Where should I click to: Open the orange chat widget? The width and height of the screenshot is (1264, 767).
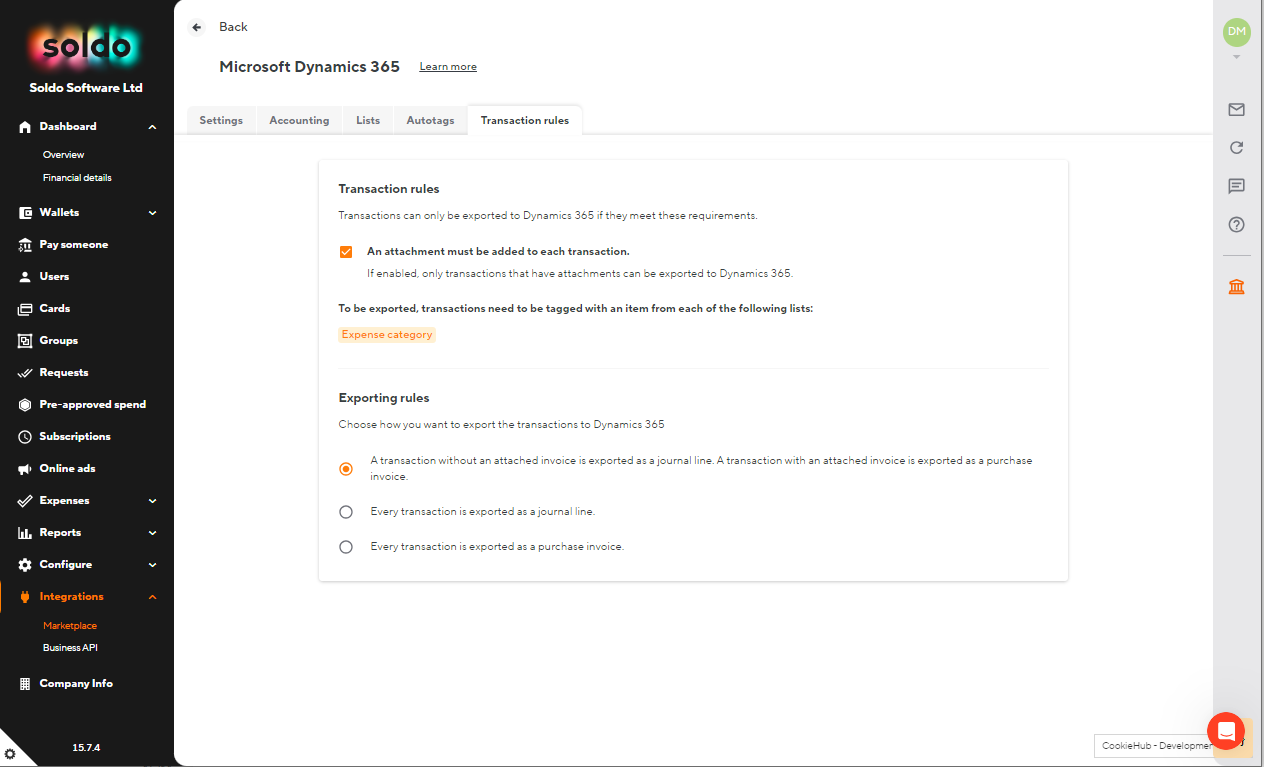[1226, 731]
